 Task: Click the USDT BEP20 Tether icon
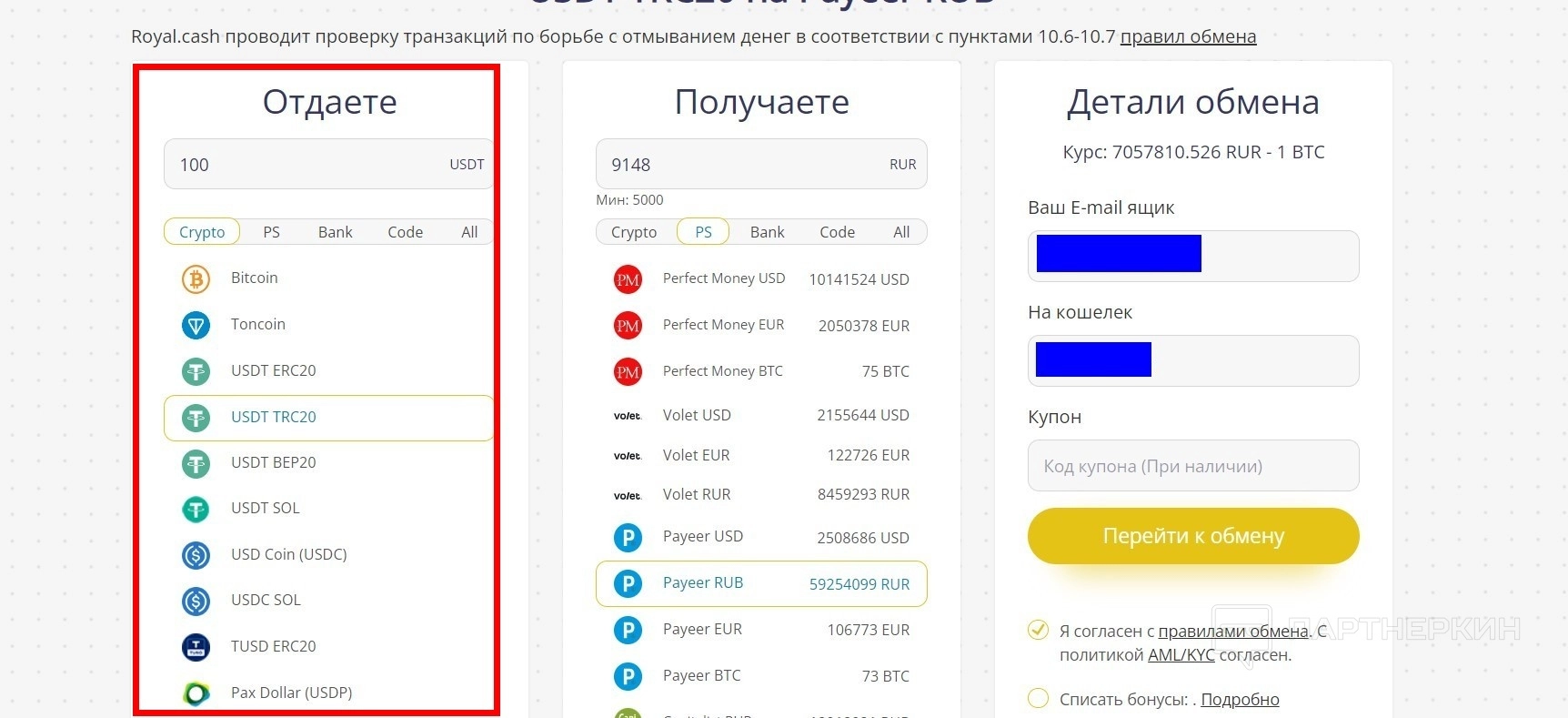(x=196, y=463)
